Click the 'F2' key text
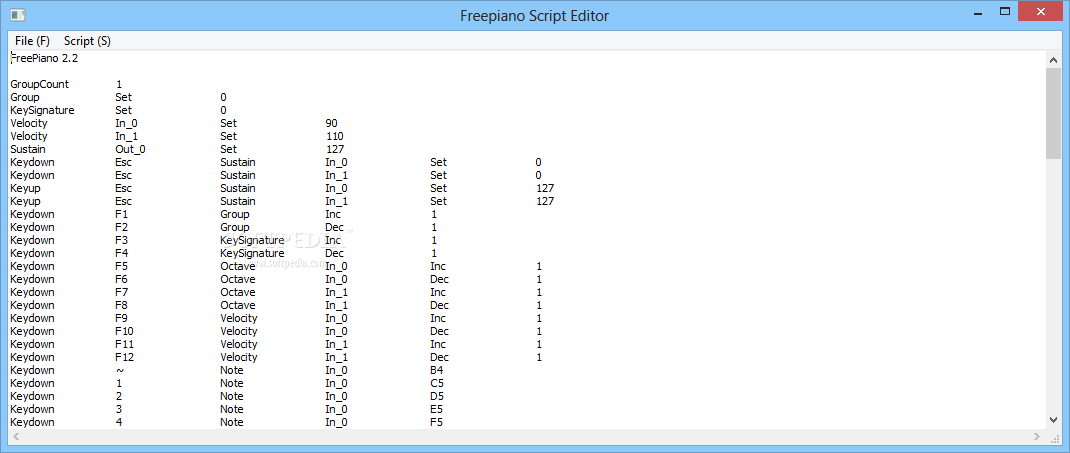Image resolution: width=1070 pixels, height=453 pixels. pyautogui.click(x=122, y=227)
